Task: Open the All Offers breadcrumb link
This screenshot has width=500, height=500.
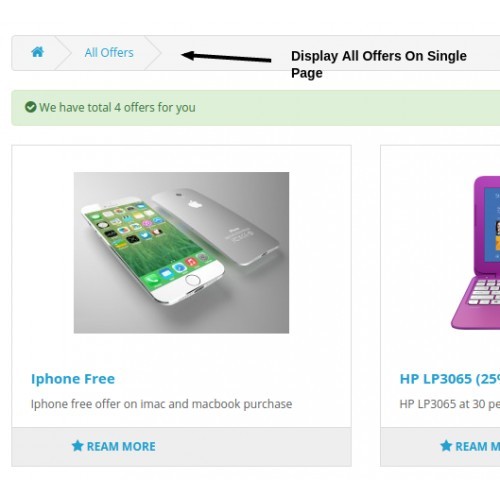Action: coord(109,53)
